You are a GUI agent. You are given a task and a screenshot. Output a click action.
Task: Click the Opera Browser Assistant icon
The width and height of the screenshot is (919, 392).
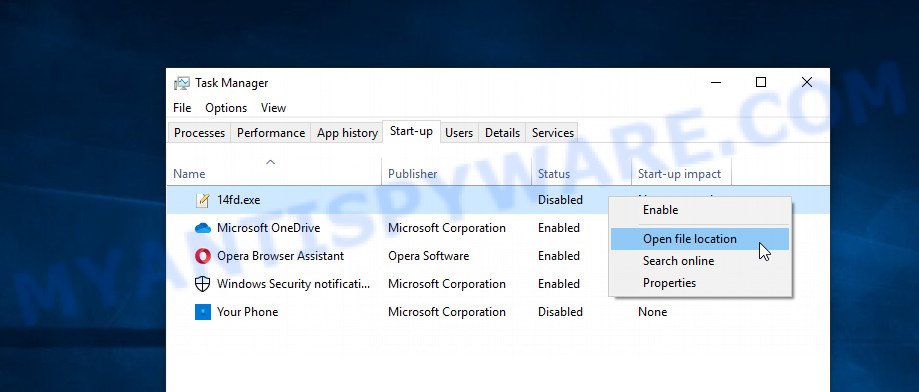[x=203, y=256]
